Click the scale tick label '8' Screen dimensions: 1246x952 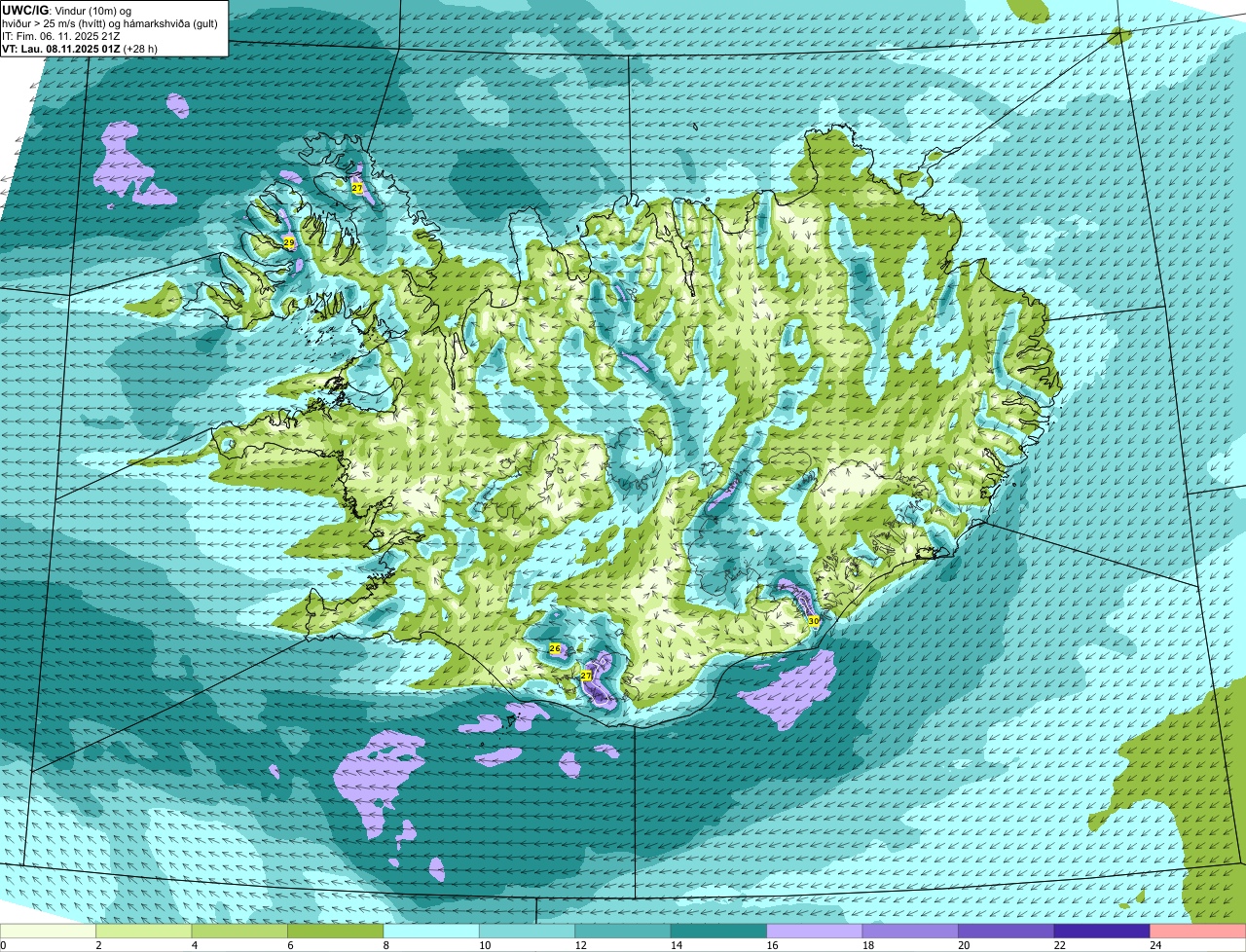(x=385, y=945)
